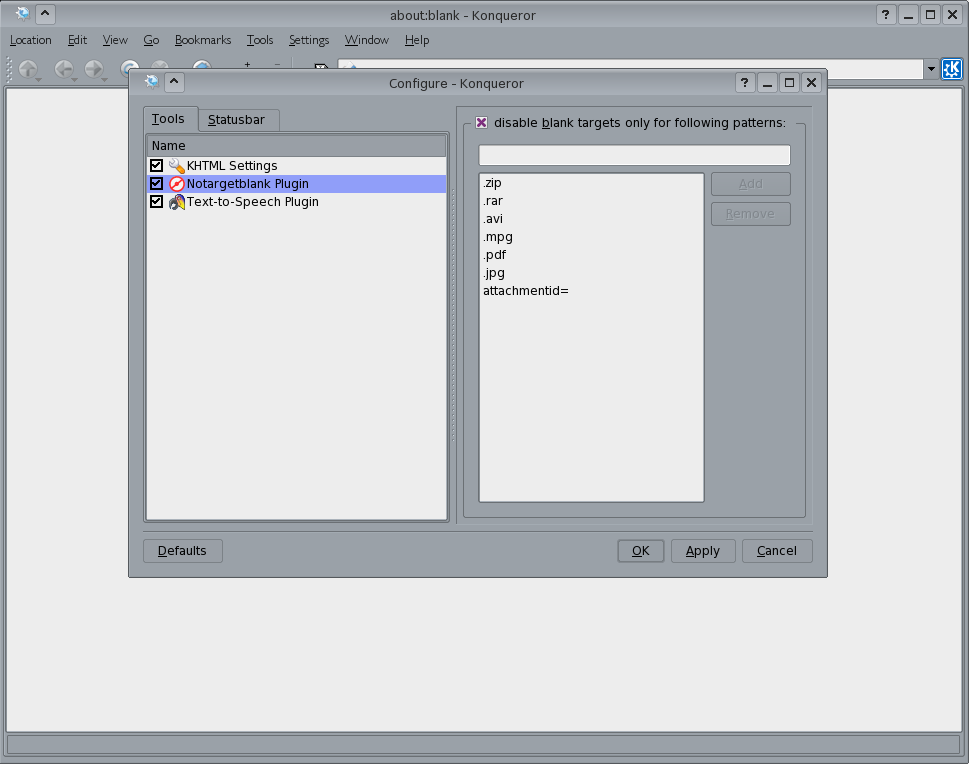Open the Window menu

[x=366, y=40]
